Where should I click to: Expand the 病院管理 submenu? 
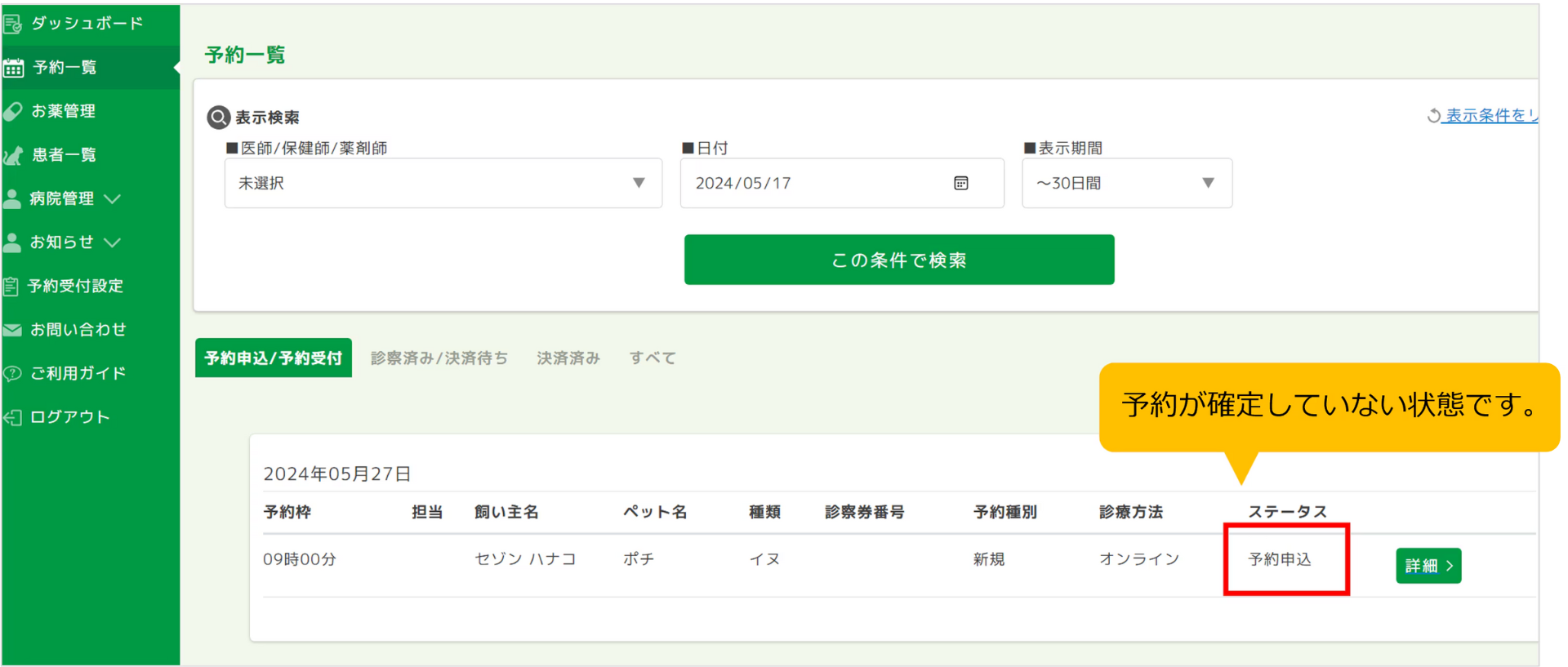(113, 199)
